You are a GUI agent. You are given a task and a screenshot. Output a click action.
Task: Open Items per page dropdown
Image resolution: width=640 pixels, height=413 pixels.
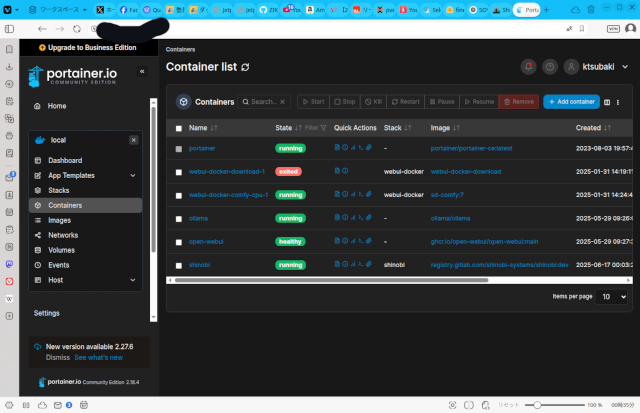point(611,297)
